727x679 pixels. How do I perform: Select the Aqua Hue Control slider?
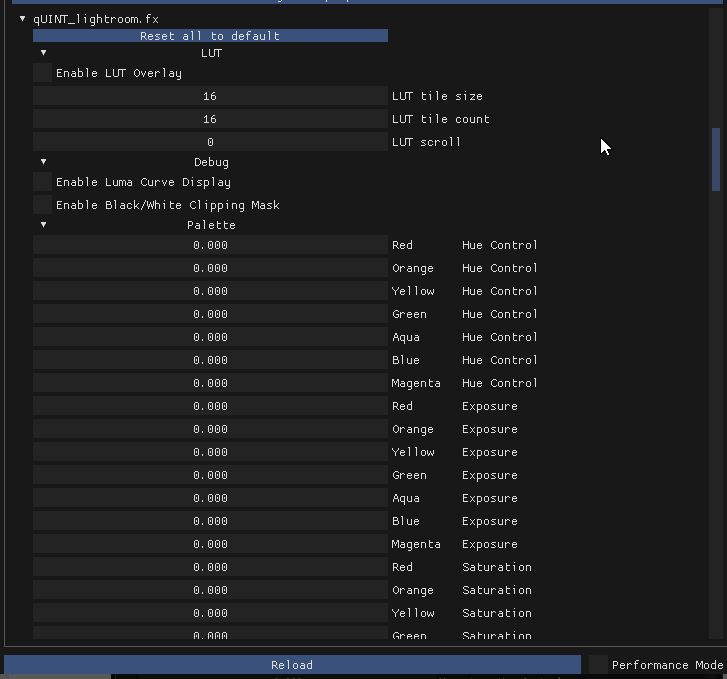pos(210,337)
